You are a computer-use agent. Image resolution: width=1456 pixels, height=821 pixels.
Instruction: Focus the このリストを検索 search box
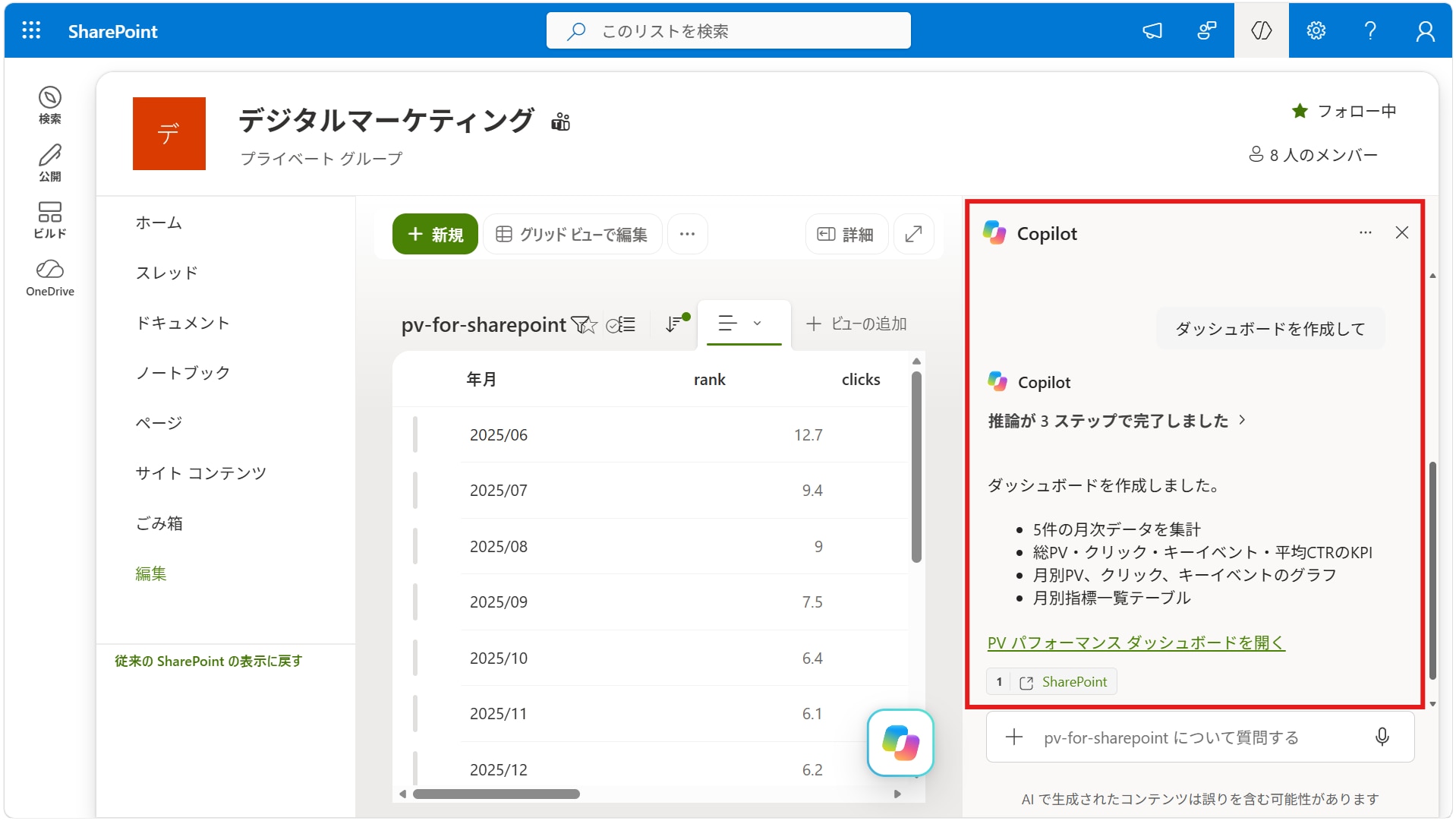click(729, 30)
